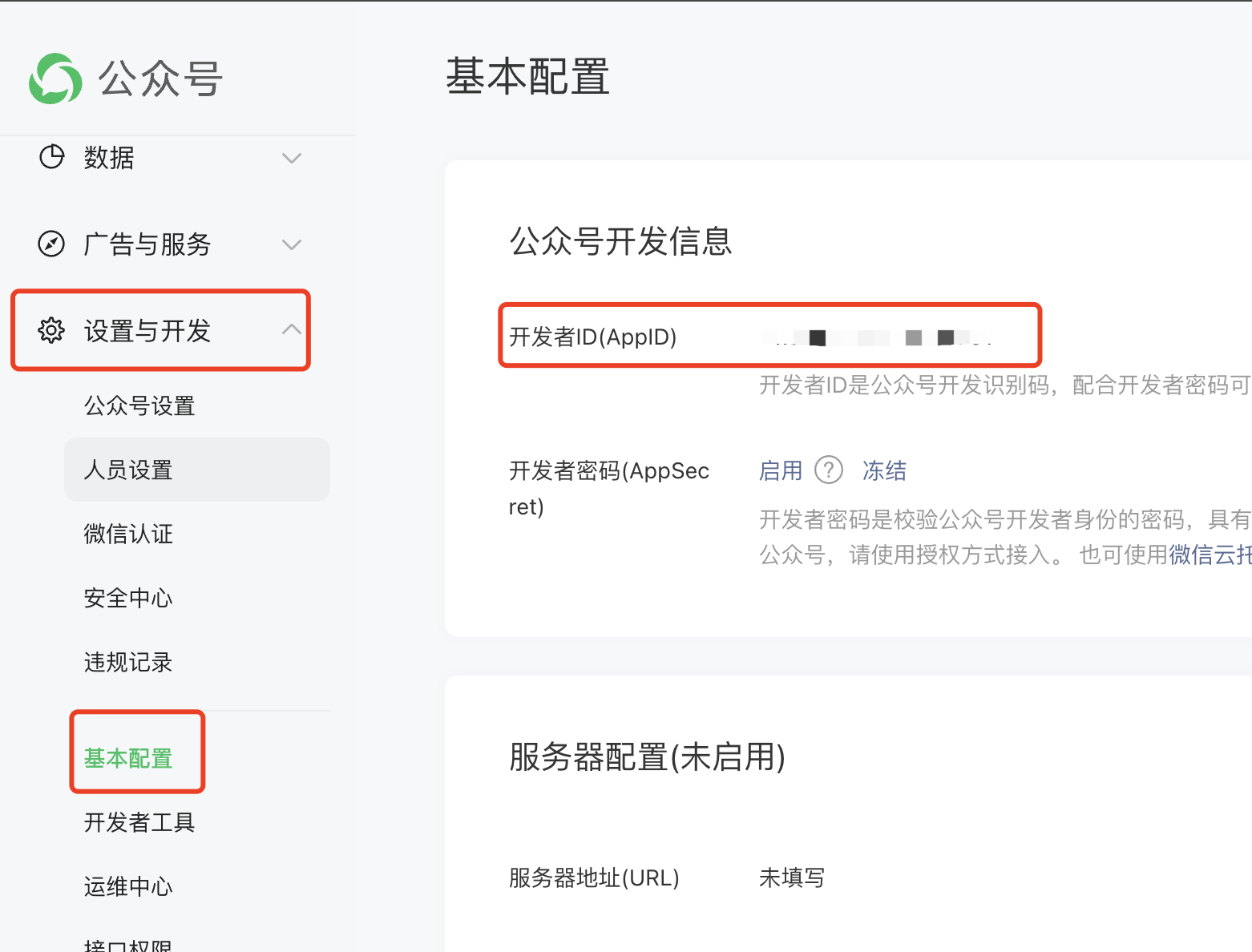The width and height of the screenshot is (1252, 952).
Task: Click 启用 link for AppSecret
Action: [x=781, y=470]
